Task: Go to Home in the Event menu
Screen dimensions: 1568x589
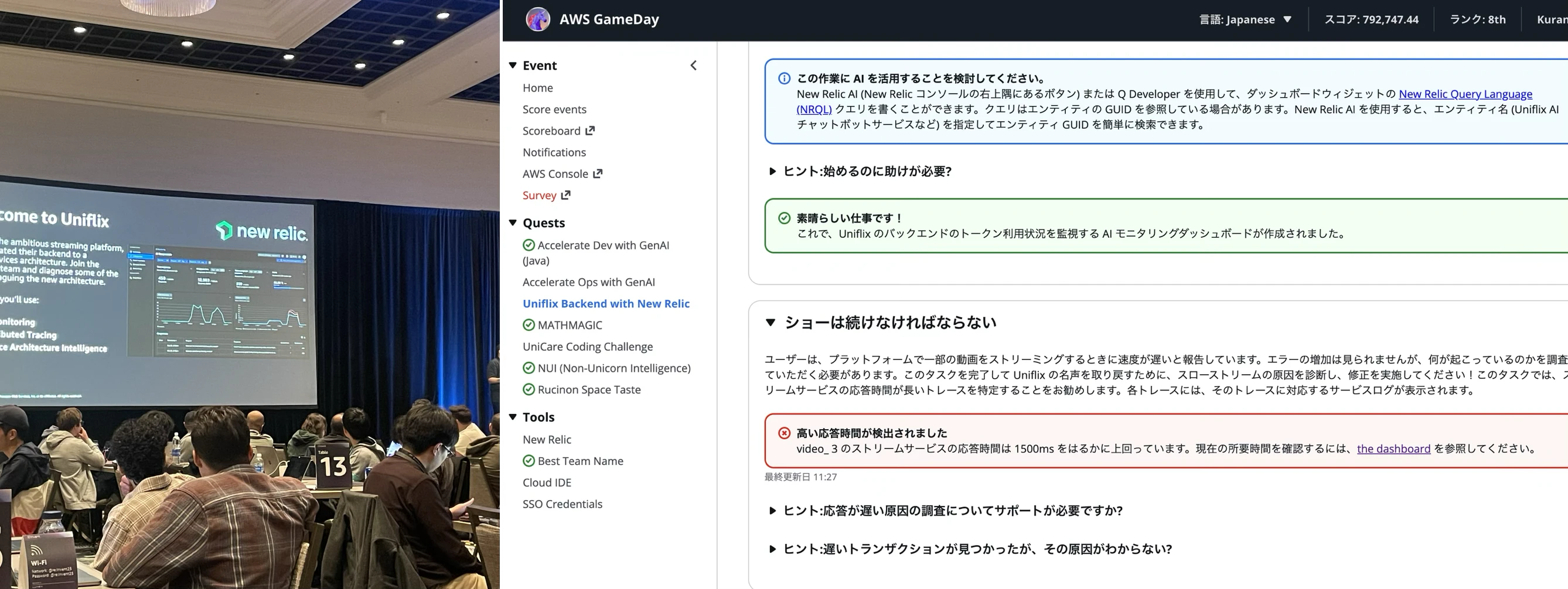Action: coord(537,88)
